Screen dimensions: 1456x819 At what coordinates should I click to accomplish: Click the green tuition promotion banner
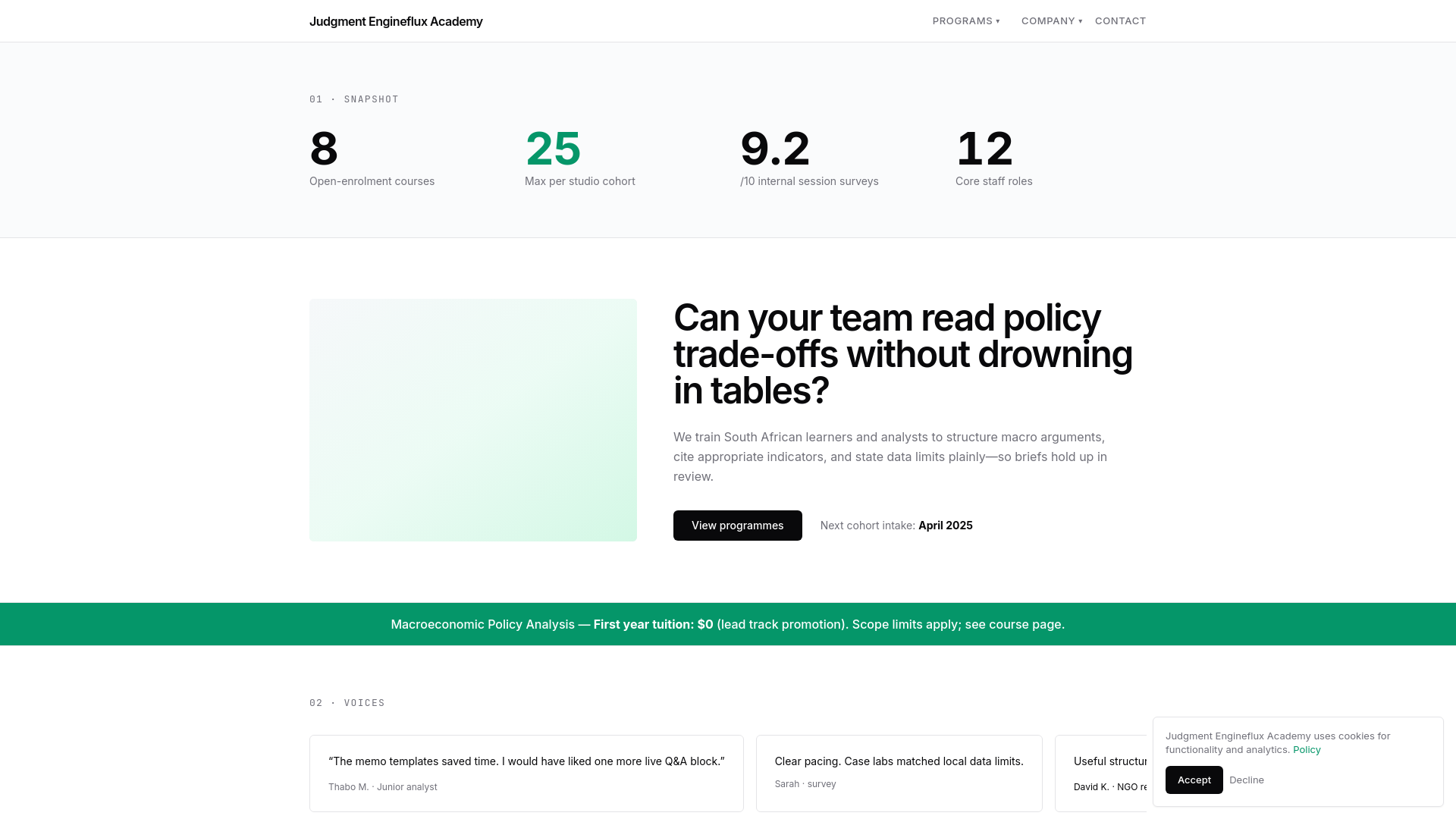tap(728, 624)
